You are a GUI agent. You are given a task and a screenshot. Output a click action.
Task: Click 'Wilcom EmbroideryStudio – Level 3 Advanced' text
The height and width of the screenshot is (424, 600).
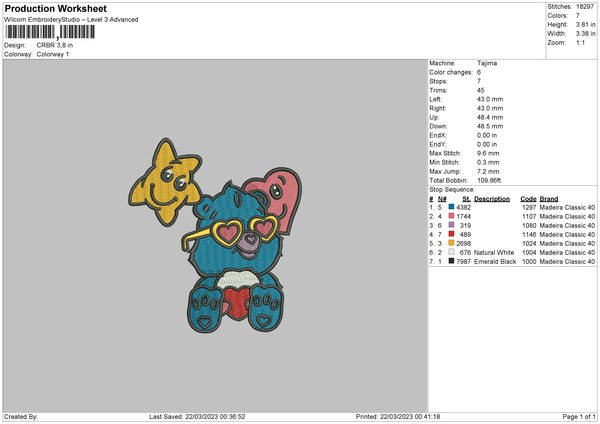click(71, 20)
